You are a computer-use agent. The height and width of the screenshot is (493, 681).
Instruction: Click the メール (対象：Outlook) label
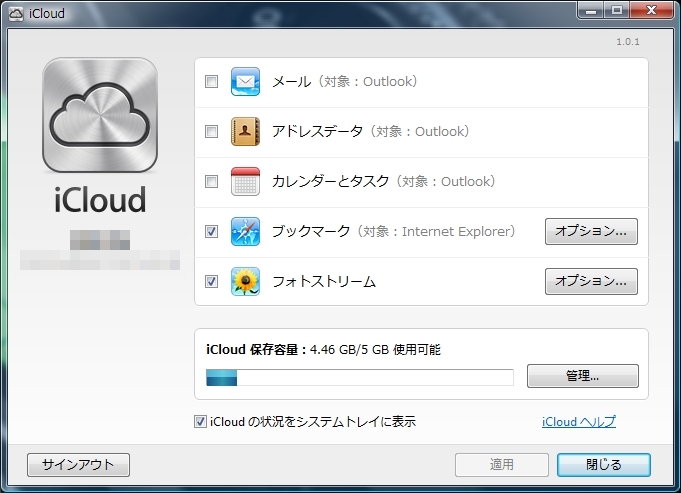[x=344, y=81]
